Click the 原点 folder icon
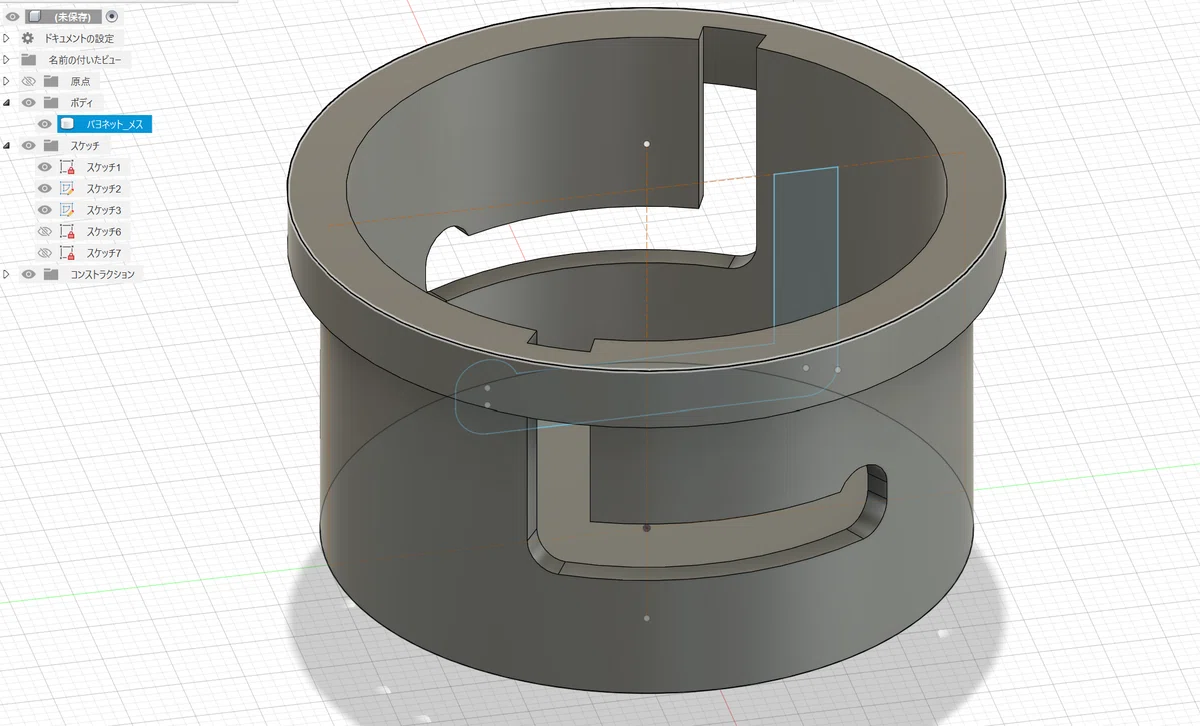The image size is (1200, 726). (x=51, y=81)
